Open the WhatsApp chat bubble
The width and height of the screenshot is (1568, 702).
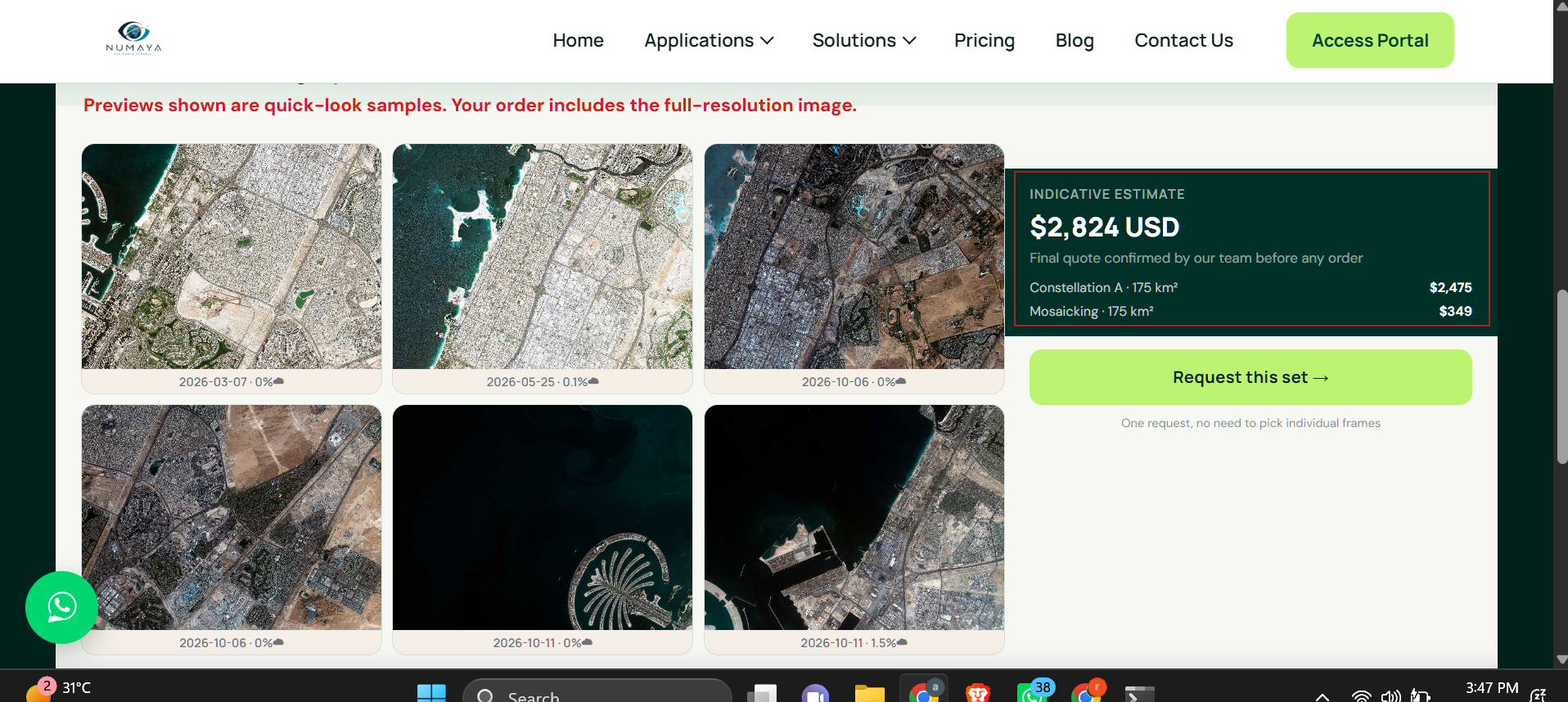click(x=61, y=607)
